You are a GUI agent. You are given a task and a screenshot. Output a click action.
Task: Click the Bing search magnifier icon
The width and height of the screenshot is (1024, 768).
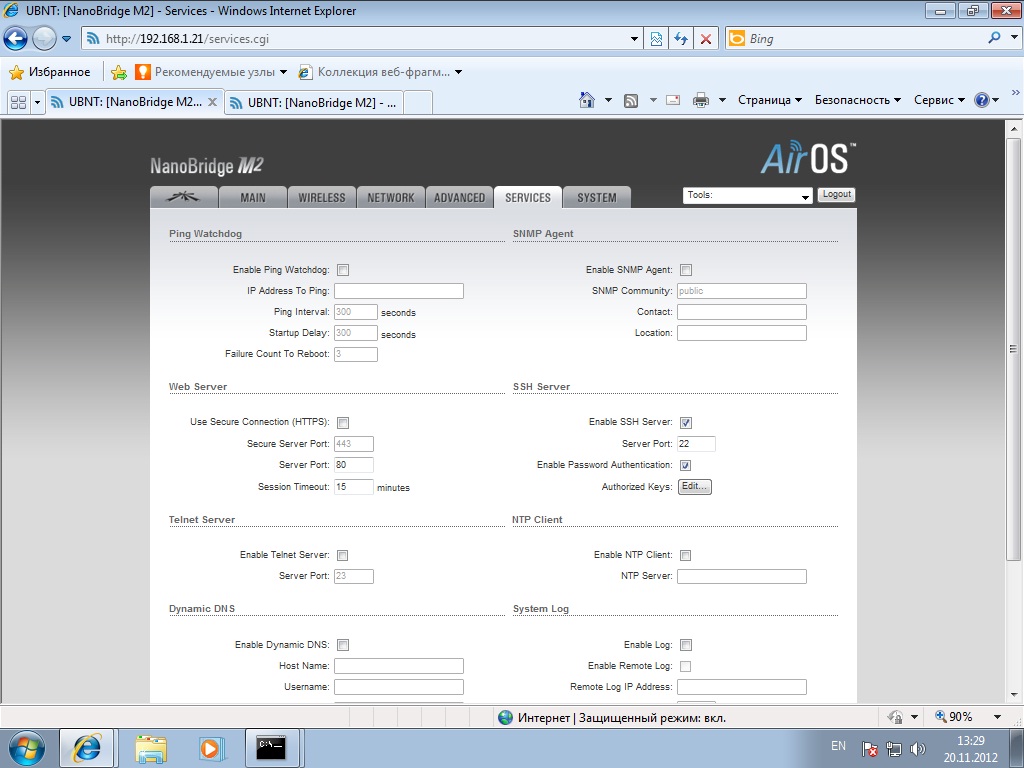pos(995,38)
